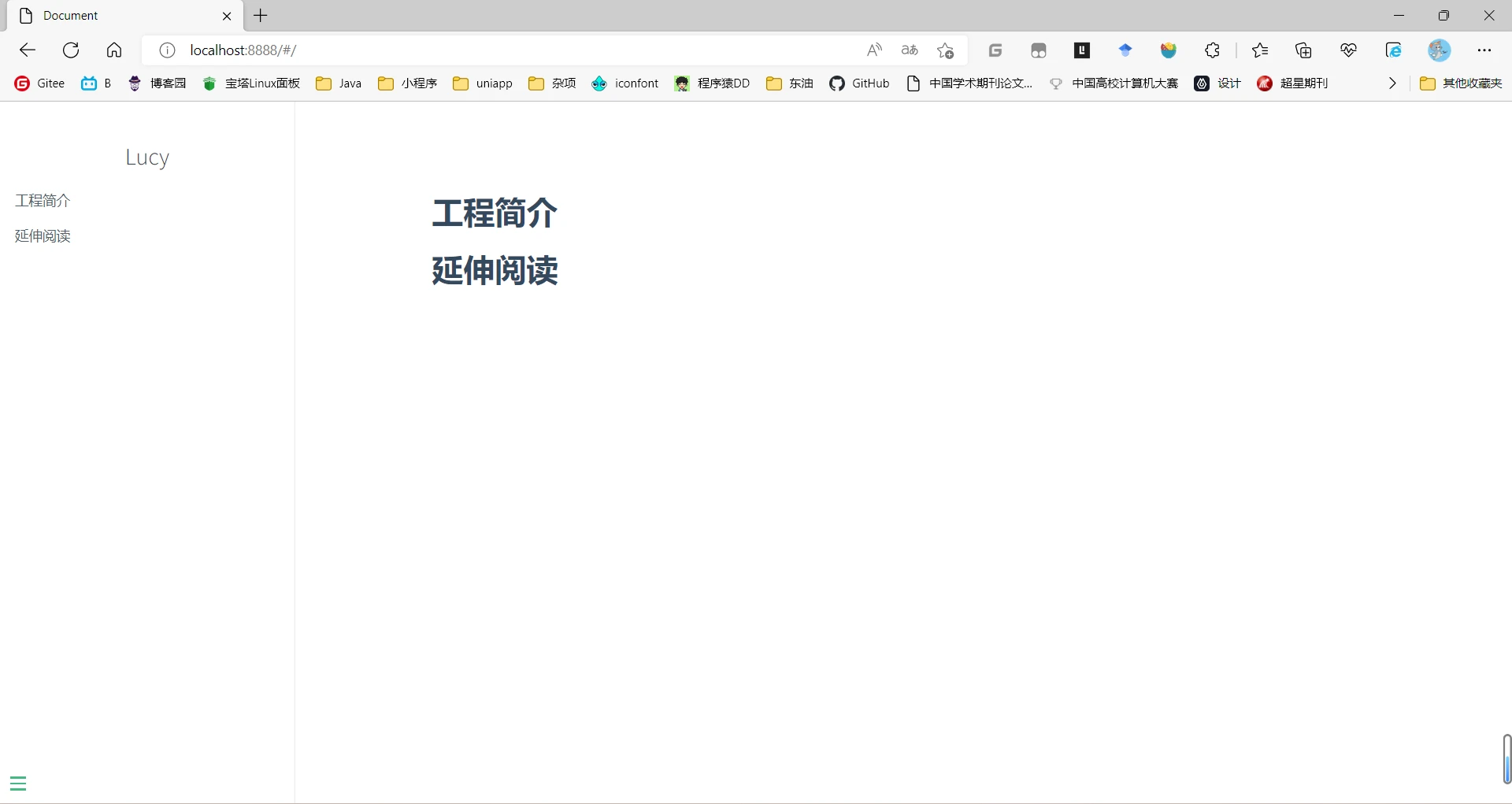The image size is (1512, 804).
Task: Click the vertical scrollbar thumb
Action: 1506,759
